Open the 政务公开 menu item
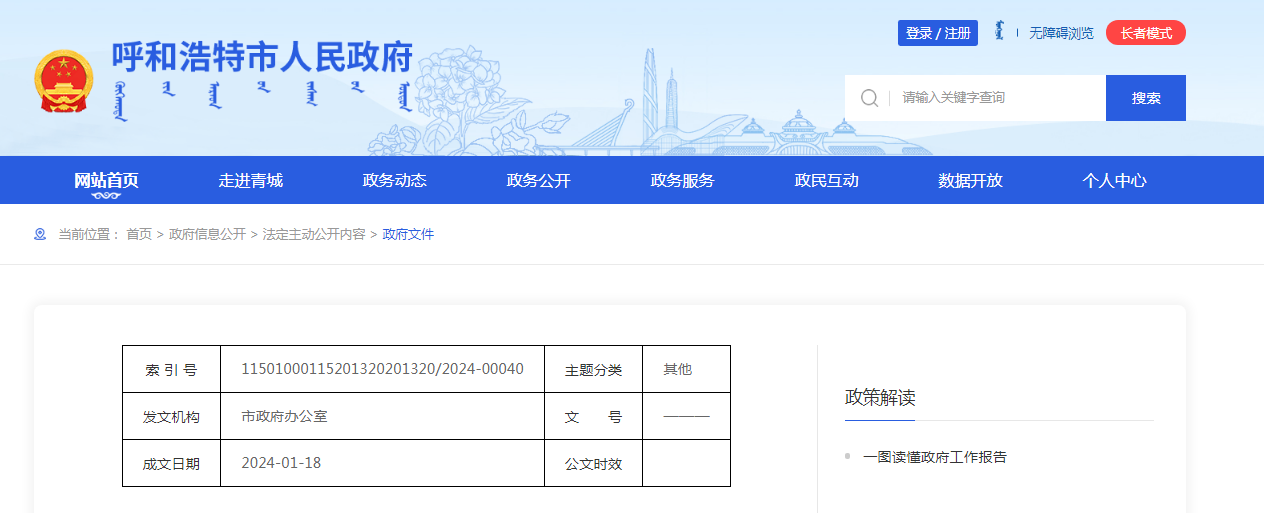 click(x=539, y=181)
